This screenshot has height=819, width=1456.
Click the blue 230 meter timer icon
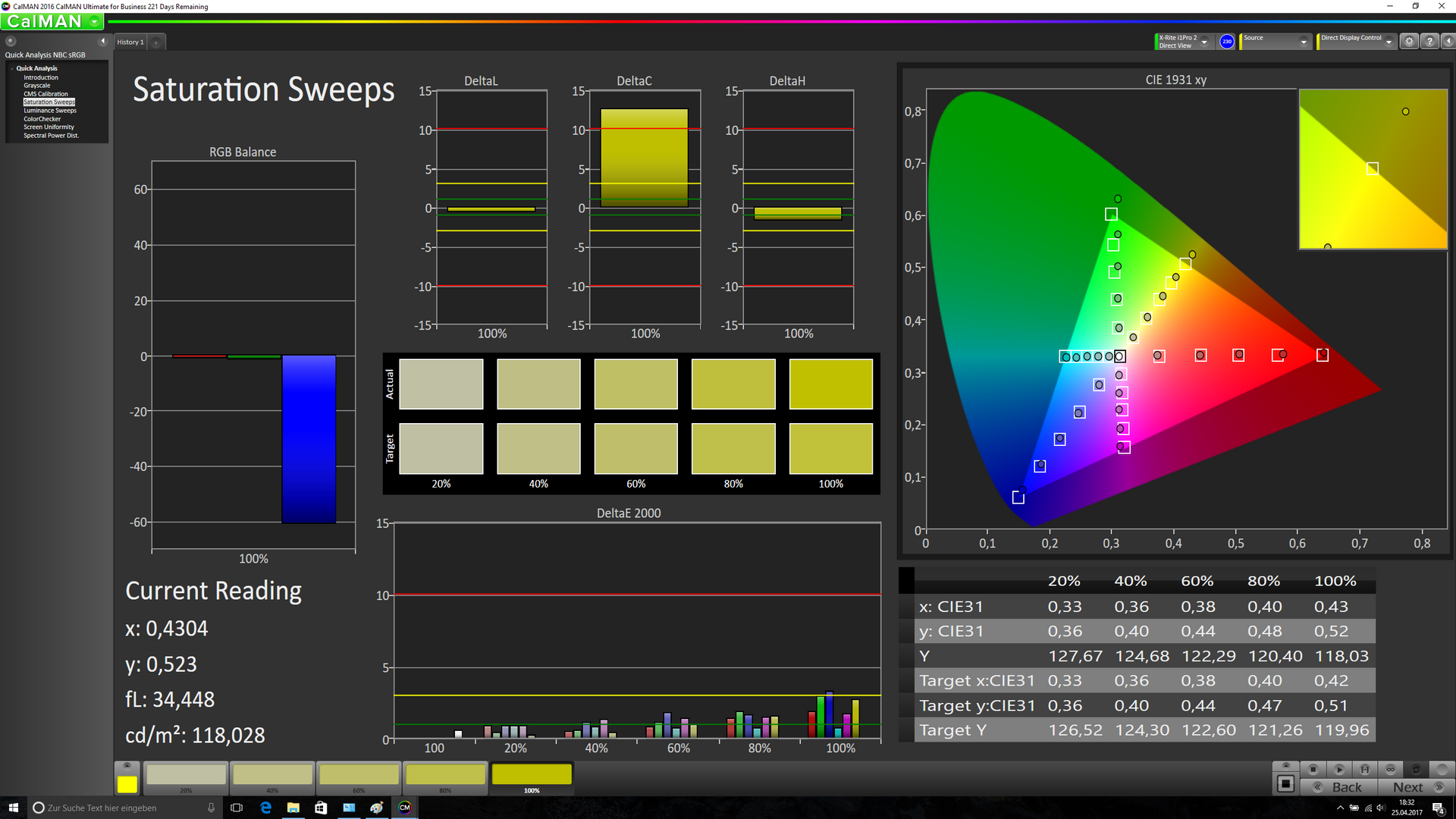click(1226, 42)
